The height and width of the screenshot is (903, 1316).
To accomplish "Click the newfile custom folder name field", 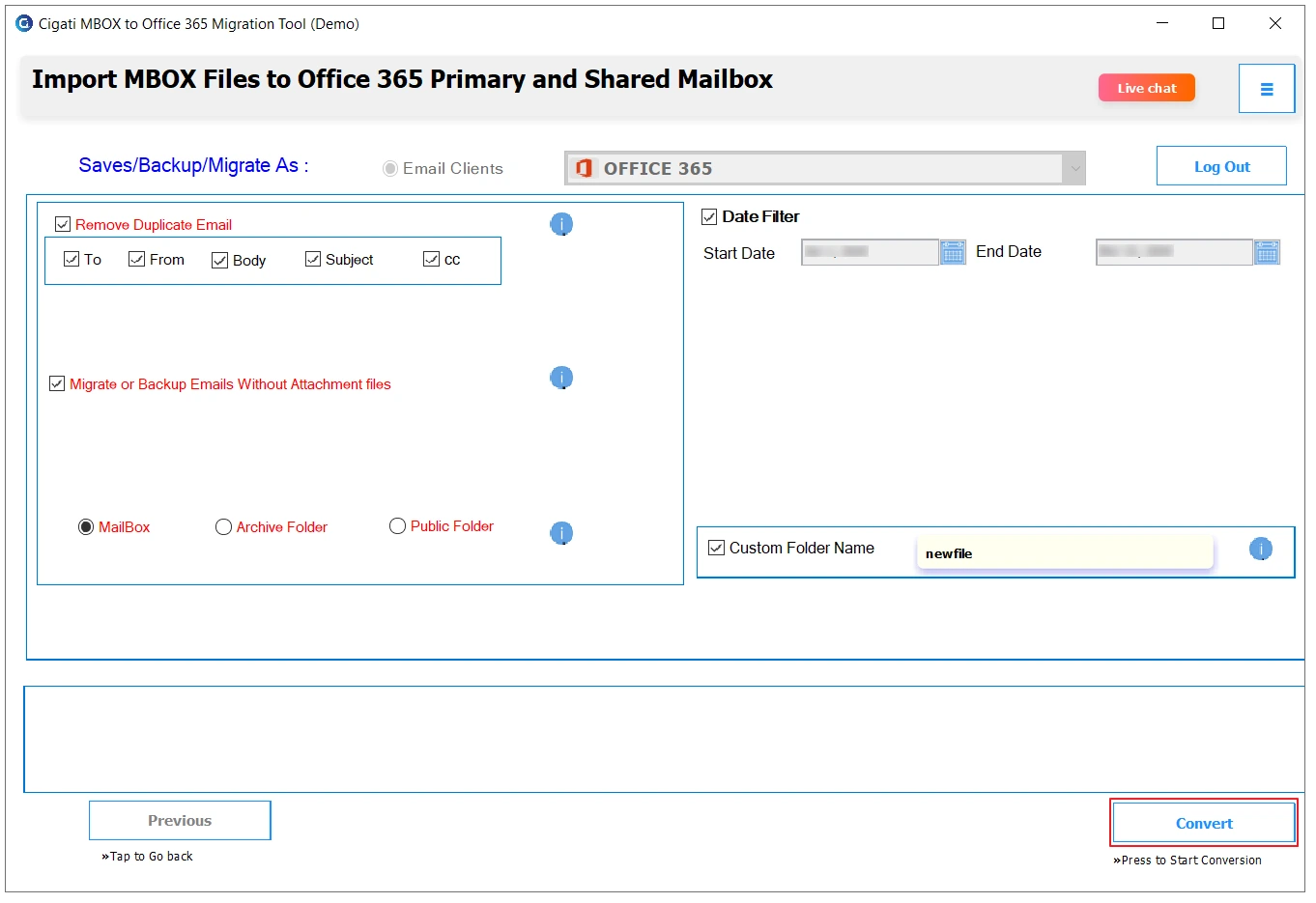I will click(1065, 553).
